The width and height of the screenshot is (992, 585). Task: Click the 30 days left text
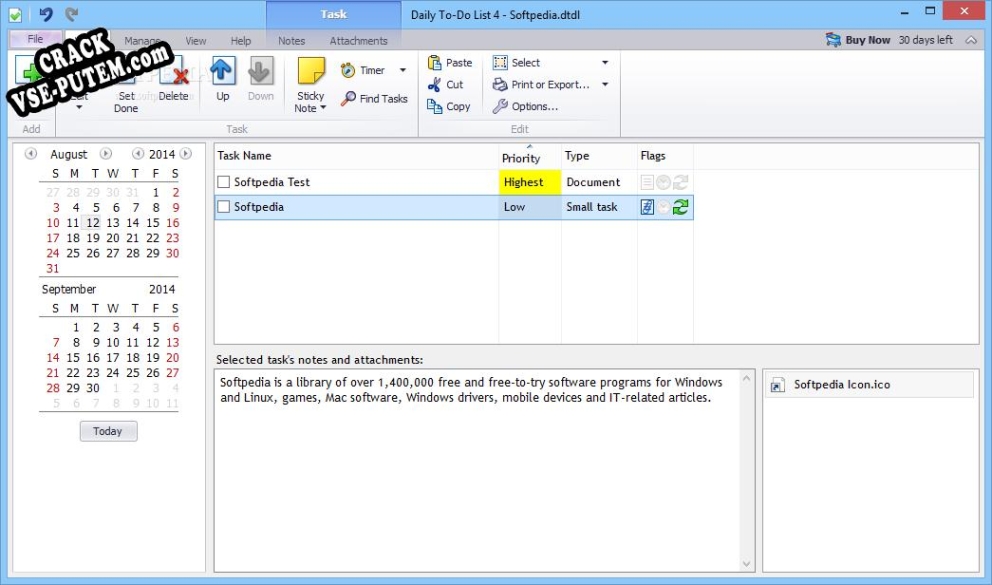coord(926,40)
